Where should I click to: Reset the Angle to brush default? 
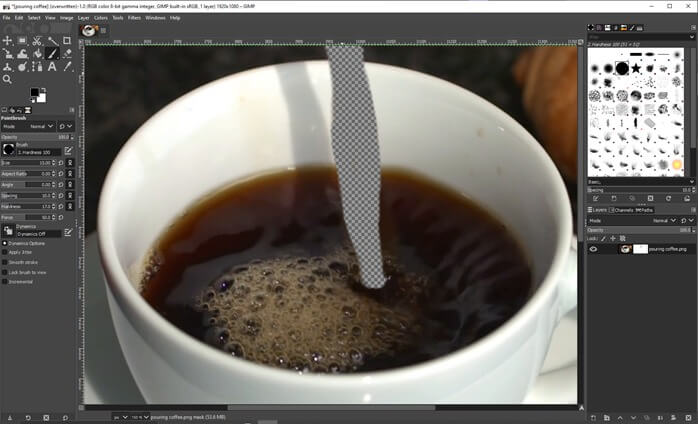[61, 184]
